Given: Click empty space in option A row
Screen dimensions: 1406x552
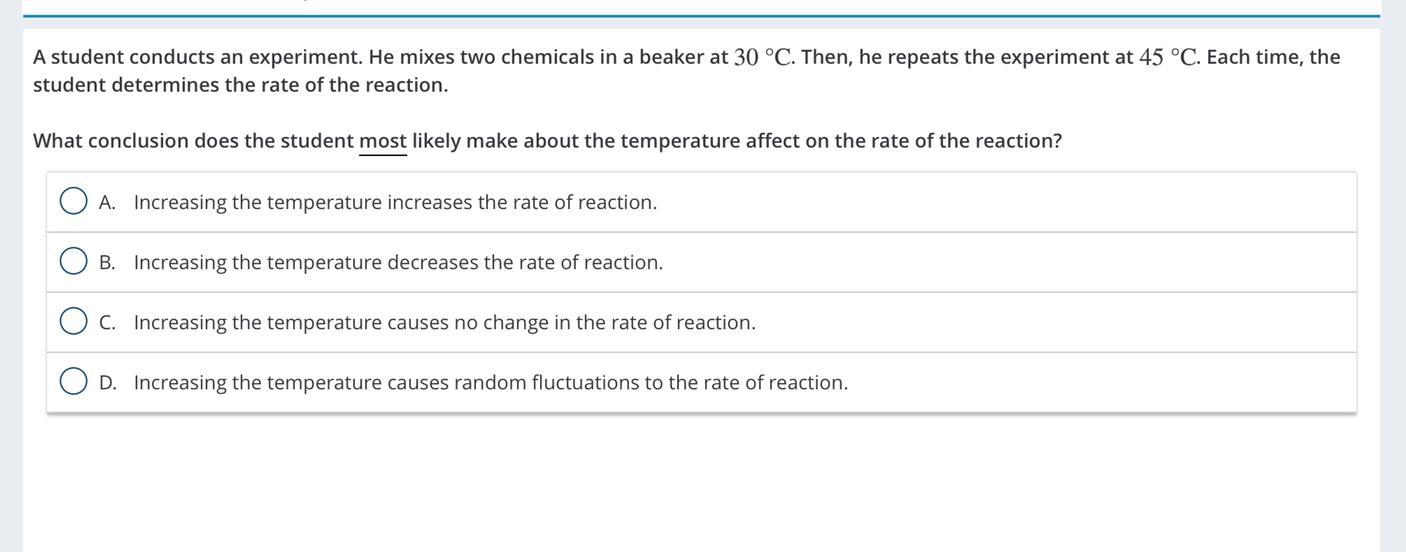Looking at the screenshot, I should 1000,202.
